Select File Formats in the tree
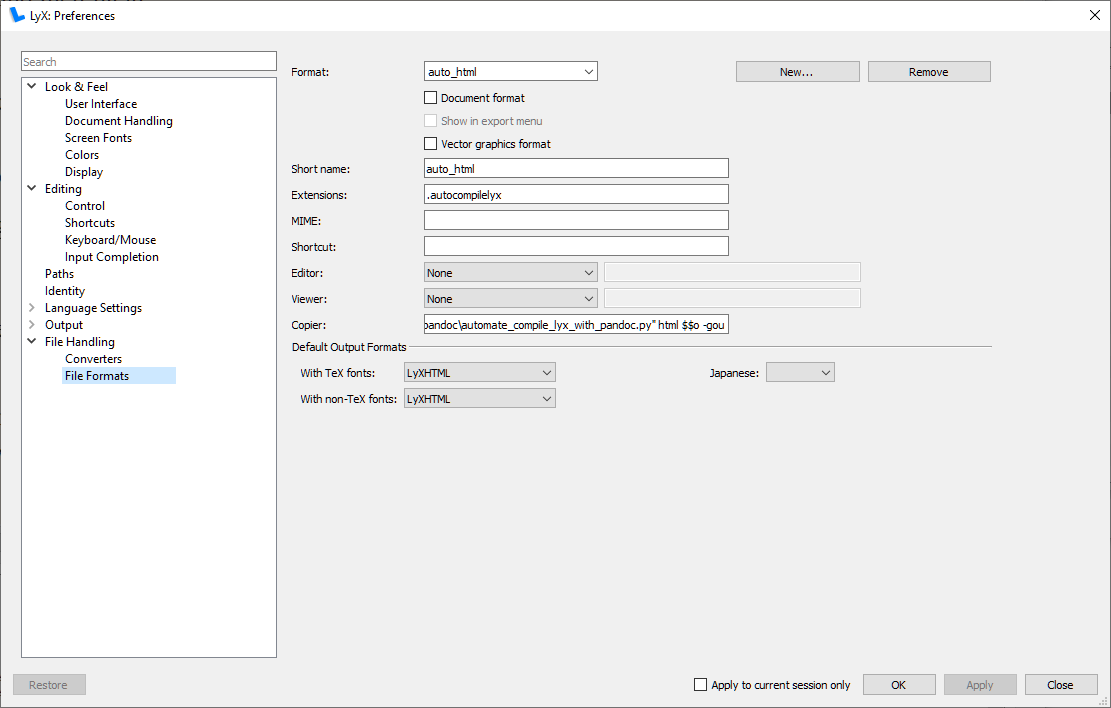Image resolution: width=1111 pixels, height=708 pixels. [x=118, y=376]
